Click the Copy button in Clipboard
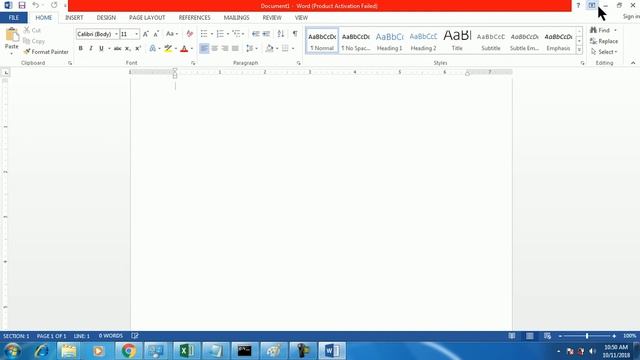 (34, 41)
